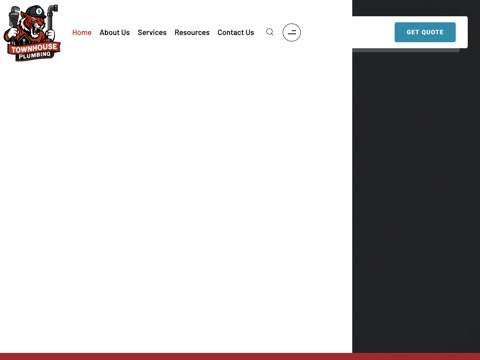Expand the Services navigation item
This screenshot has height=360, width=480.
(x=152, y=32)
